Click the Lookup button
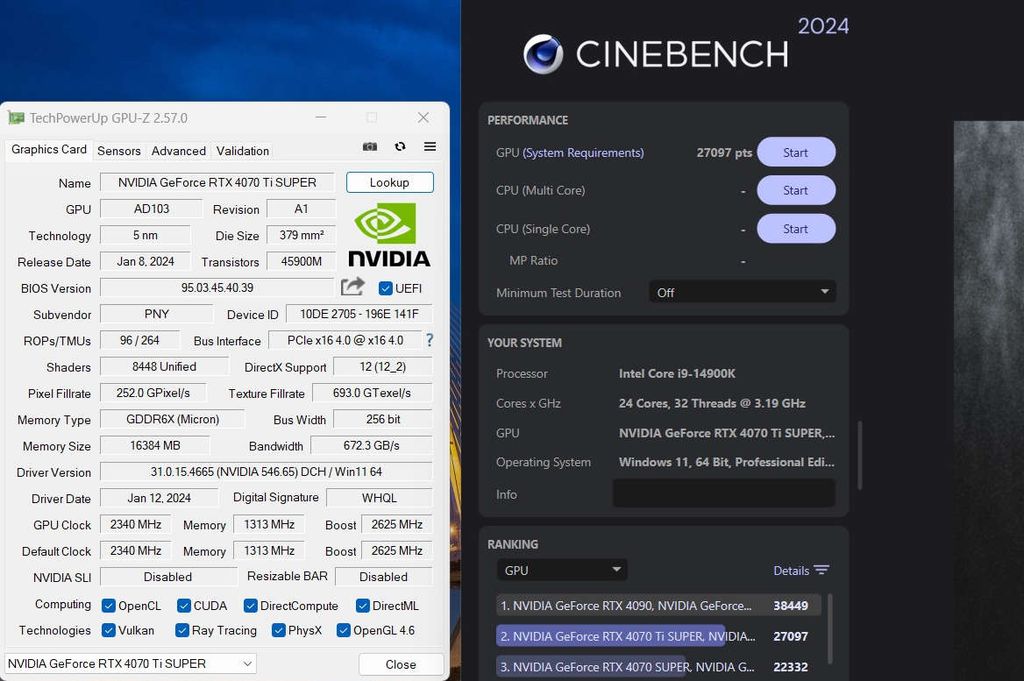The image size is (1024, 681). click(x=389, y=182)
